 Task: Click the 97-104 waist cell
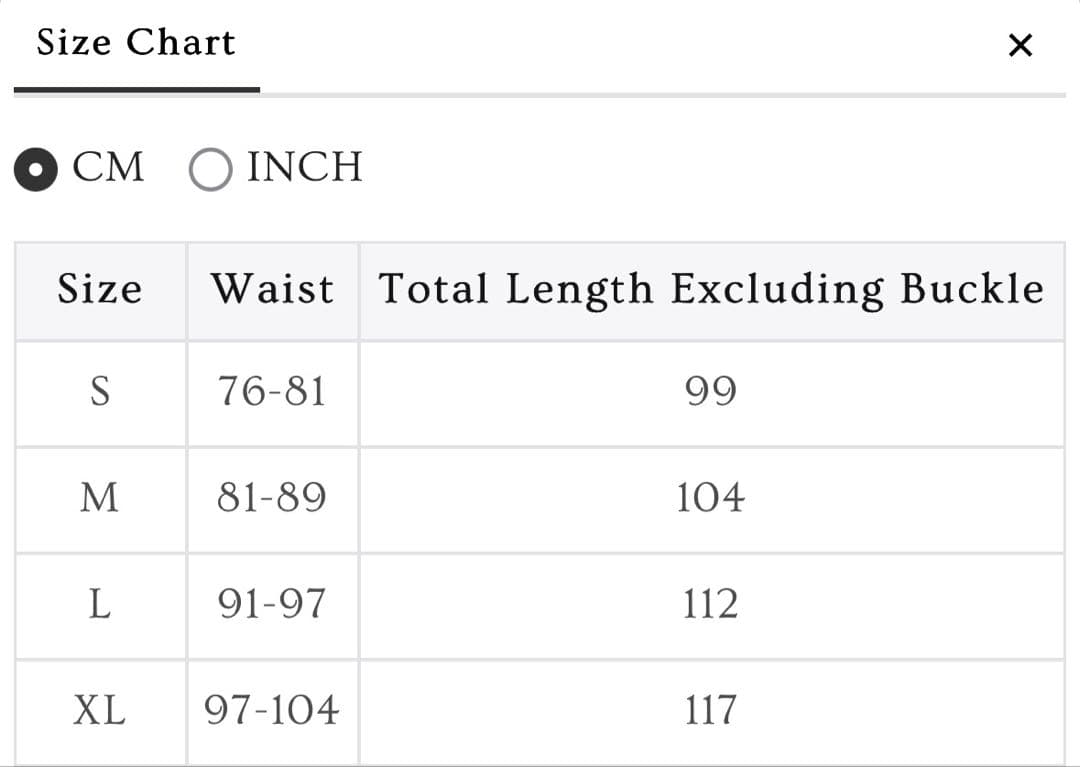click(x=272, y=711)
